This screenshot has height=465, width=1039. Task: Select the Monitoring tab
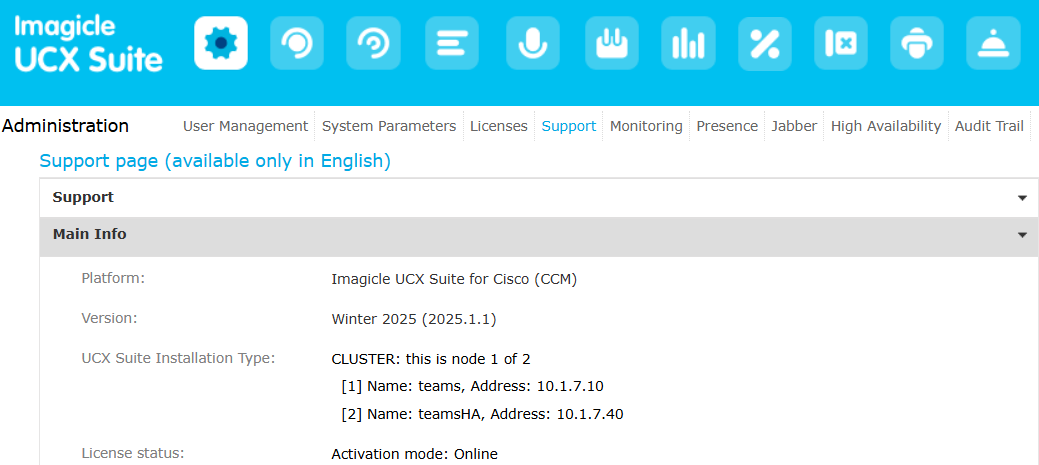(x=646, y=126)
